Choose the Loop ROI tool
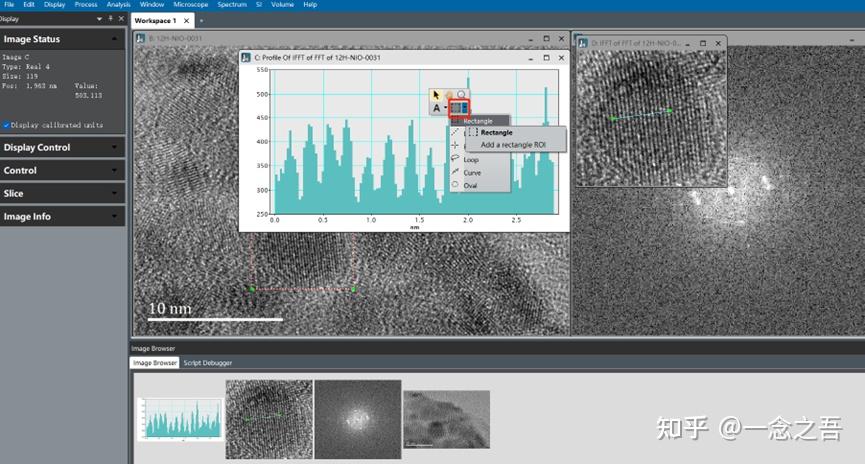This screenshot has width=865, height=464. pyautogui.click(x=471, y=159)
